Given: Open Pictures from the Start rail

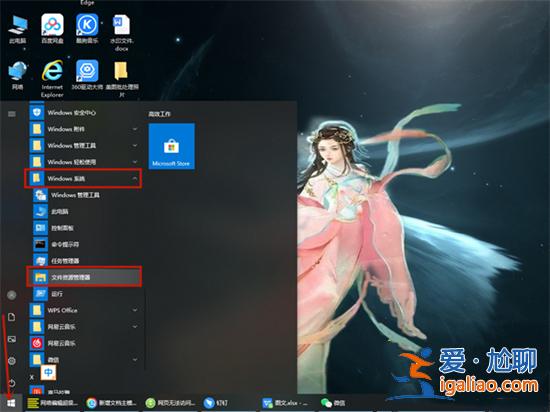Looking at the screenshot, I should [x=12, y=339].
